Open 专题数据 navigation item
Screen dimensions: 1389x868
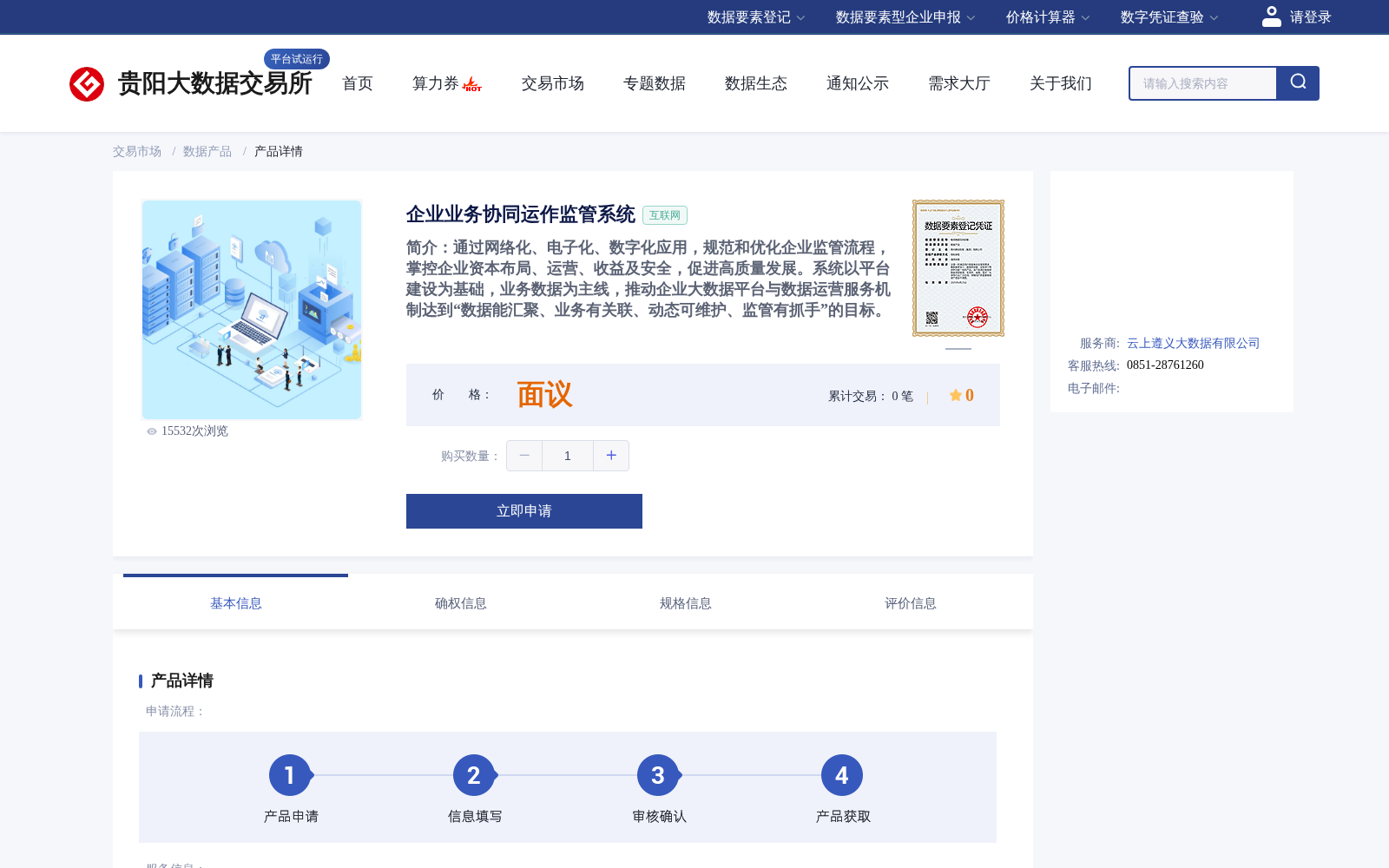655,83
